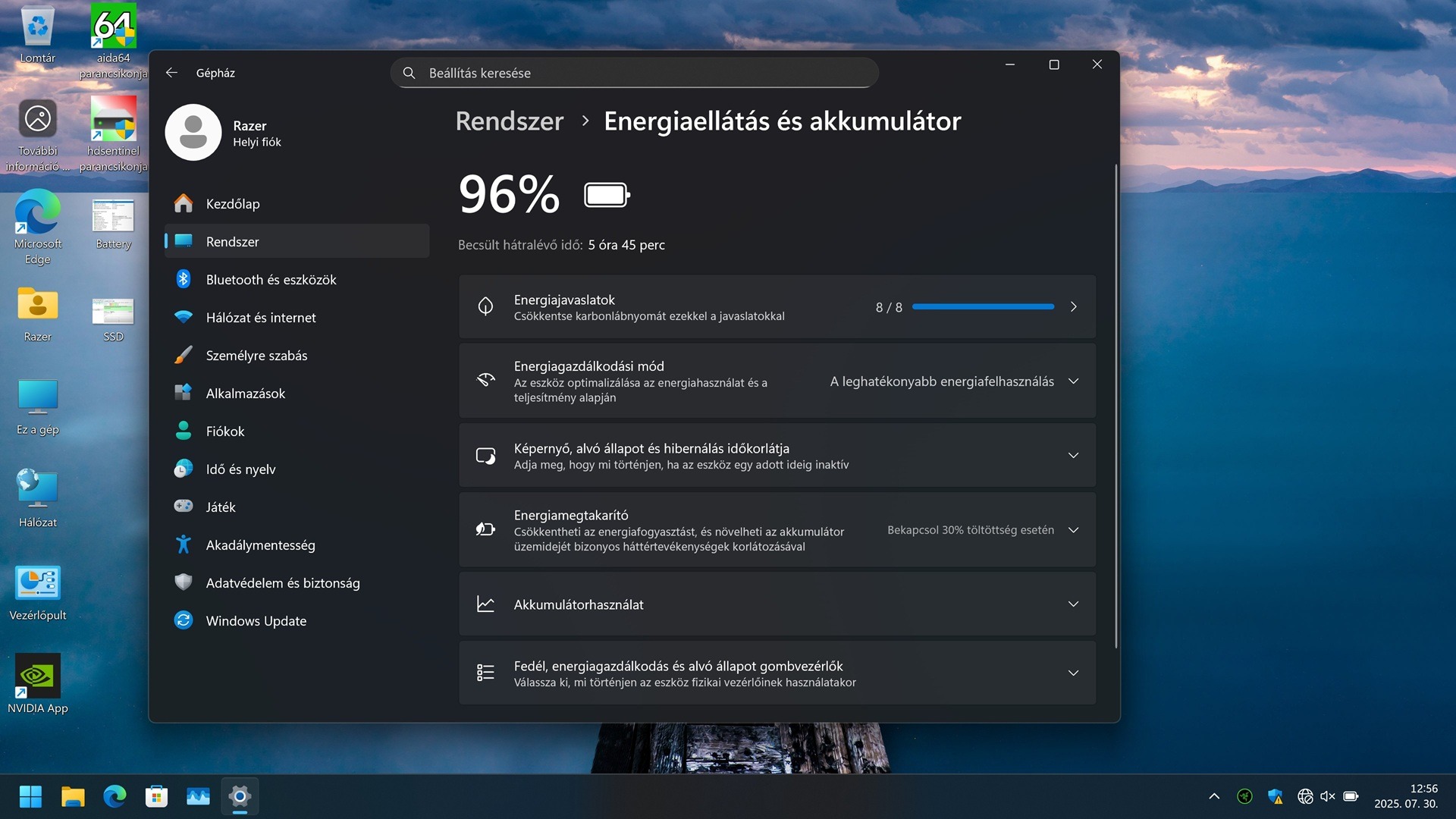Click the muted volume tray icon
Image resolution: width=1456 pixels, height=819 pixels.
1327,796
